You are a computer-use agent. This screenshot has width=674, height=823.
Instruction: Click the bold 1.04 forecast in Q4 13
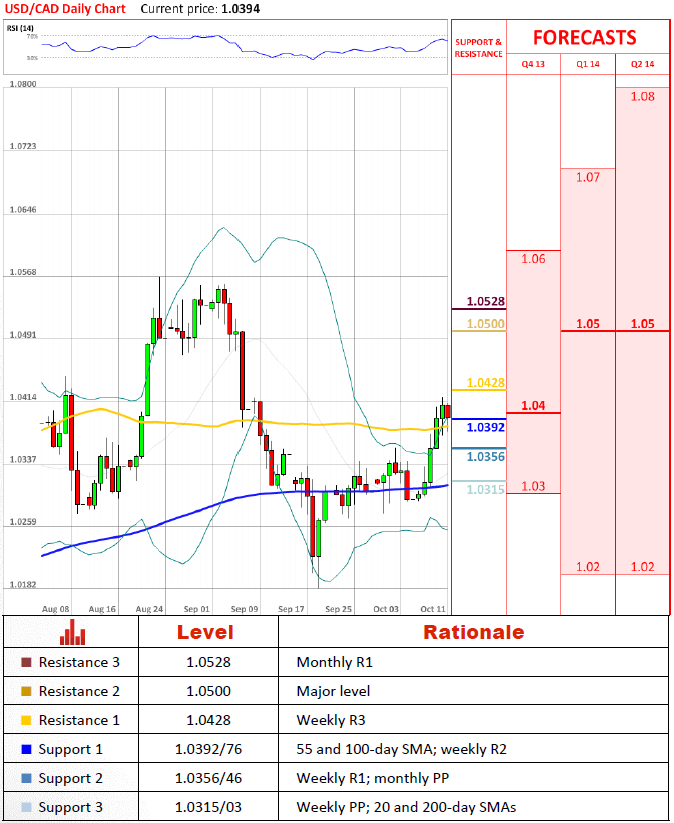click(x=533, y=405)
